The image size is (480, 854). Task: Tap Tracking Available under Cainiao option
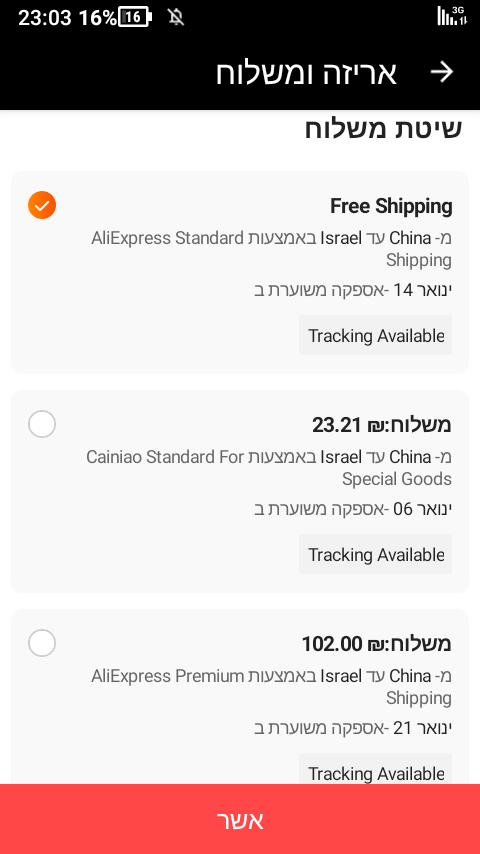(x=375, y=554)
